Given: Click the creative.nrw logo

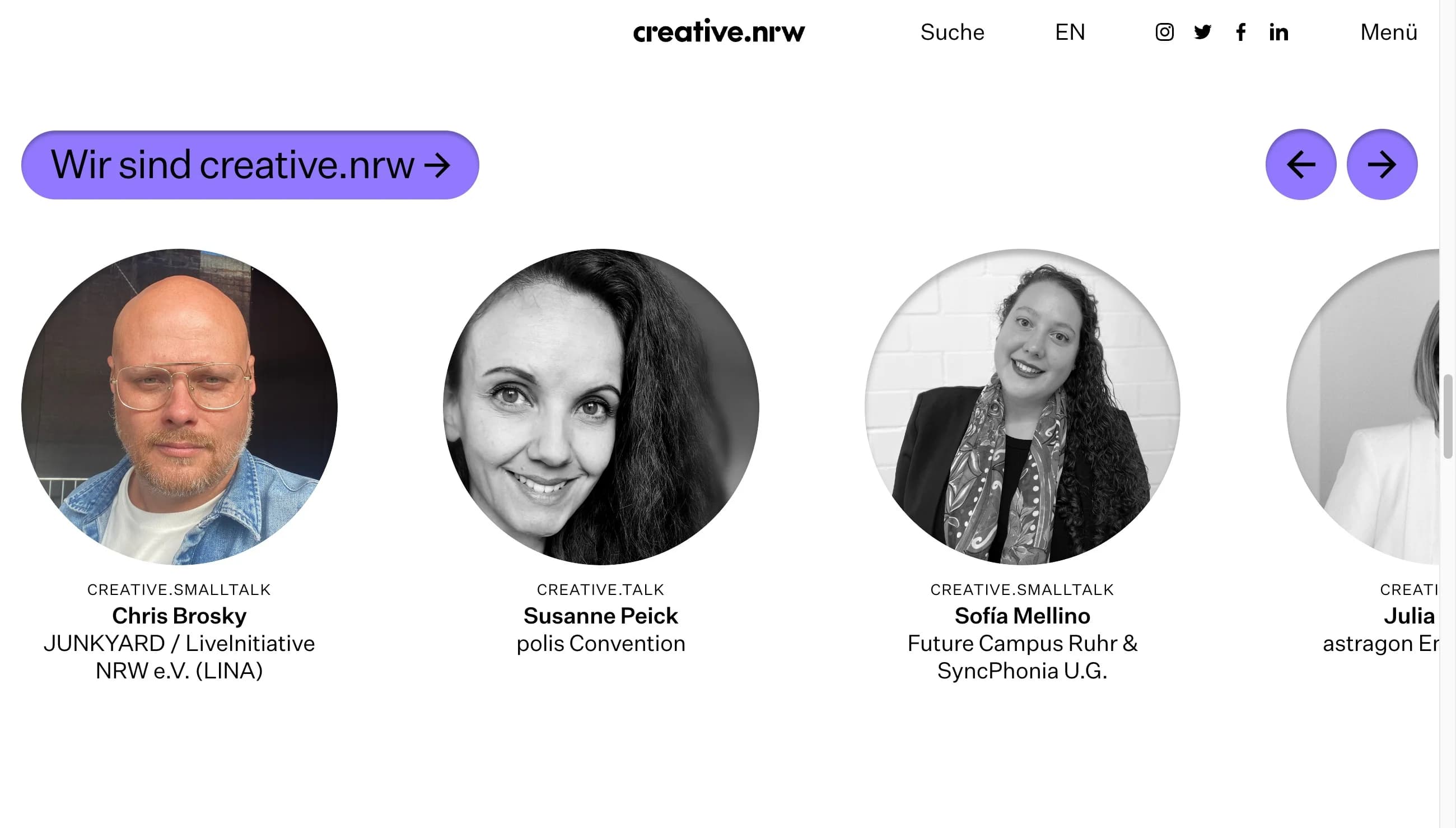Looking at the screenshot, I should click(719, 31).
